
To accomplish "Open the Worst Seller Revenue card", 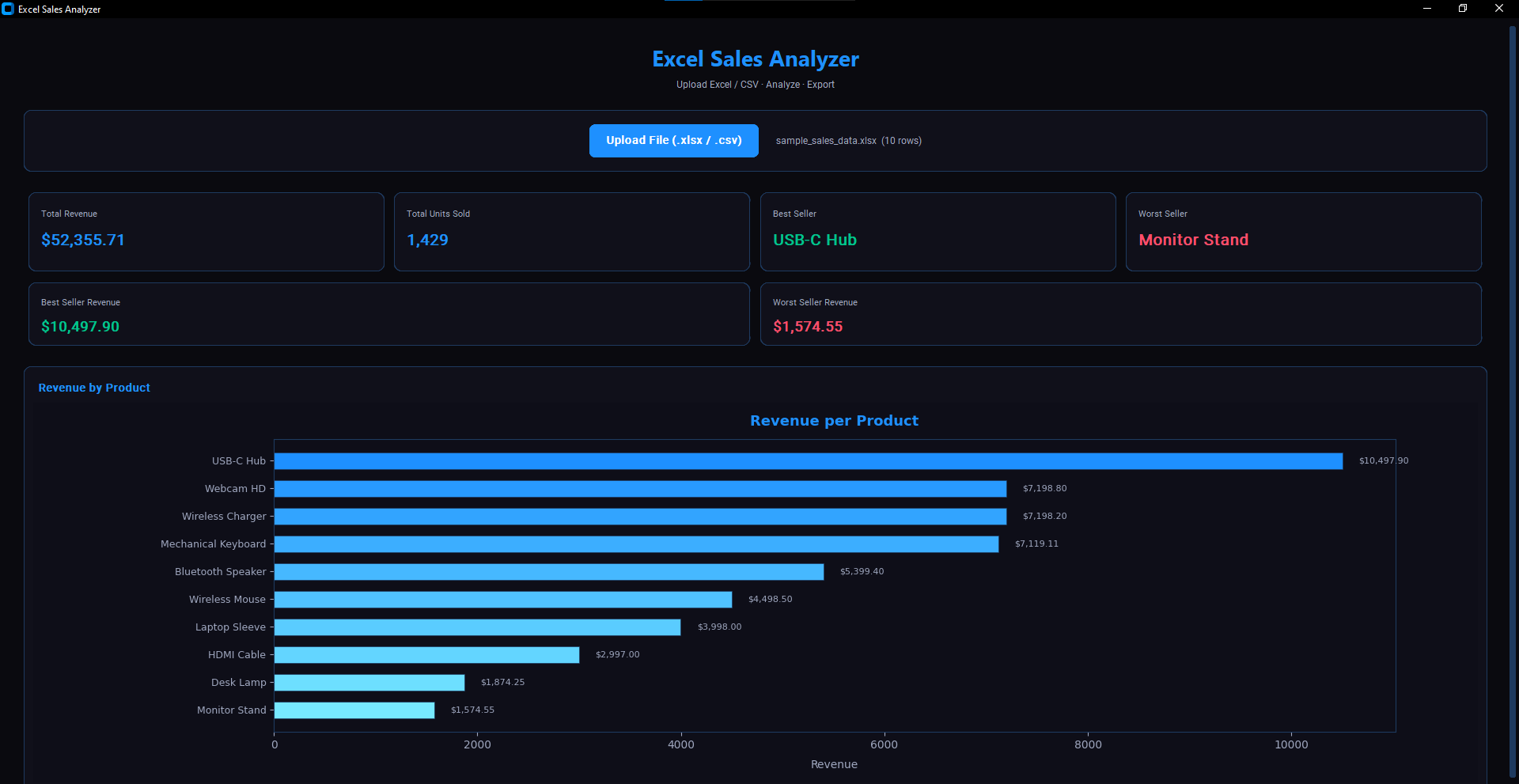I will point(1120,314).
